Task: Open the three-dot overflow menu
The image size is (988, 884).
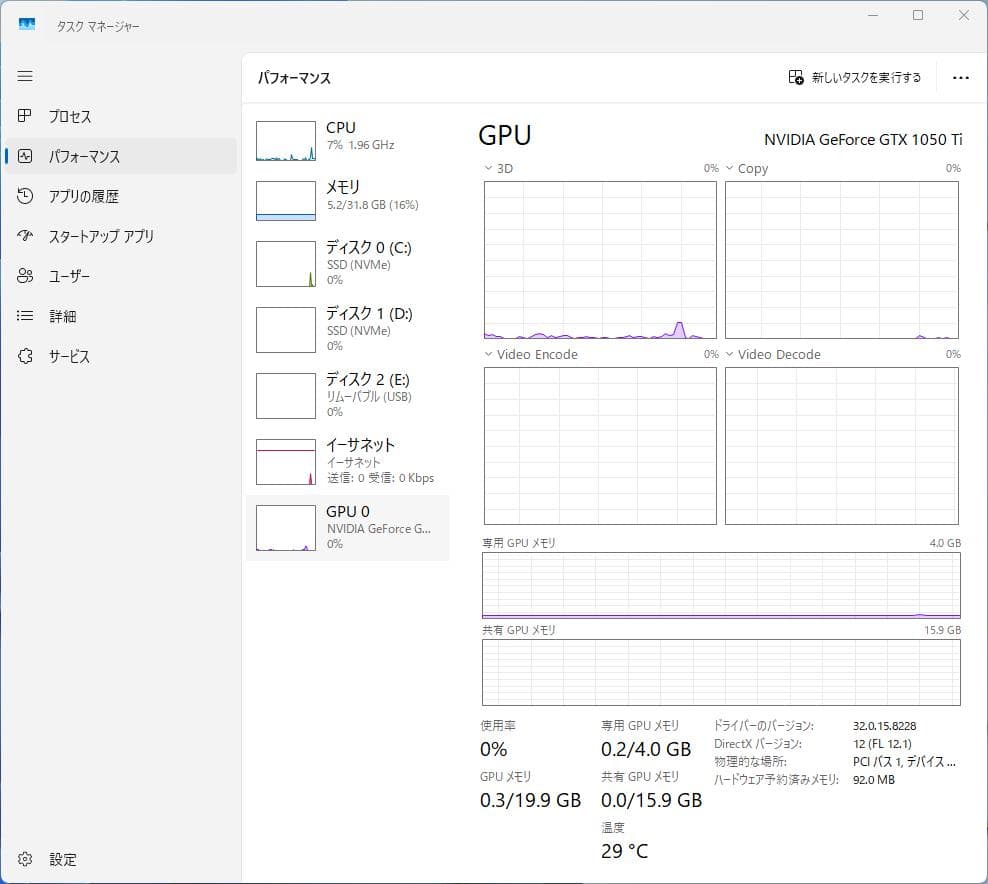Action: point(961,77)
